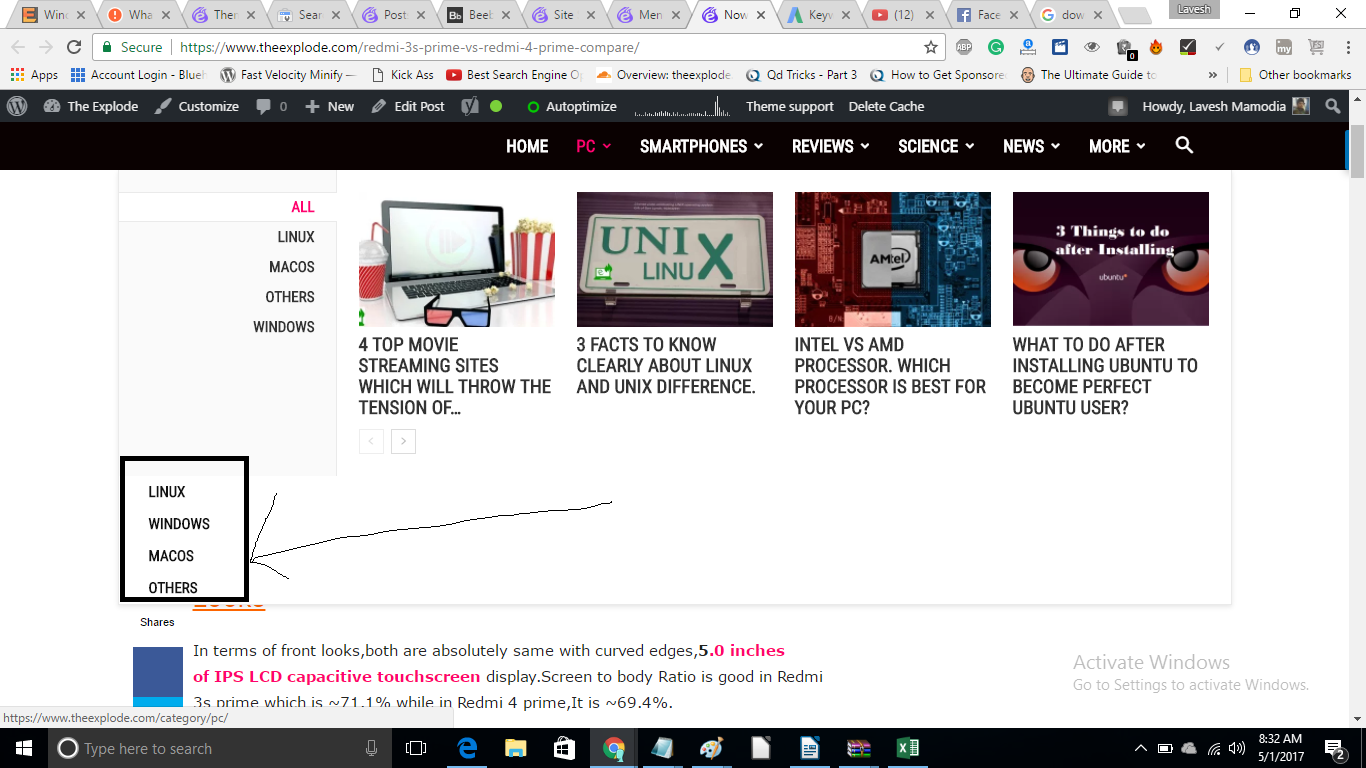
Task: Go to the Home menu item
Action: [x=527, y=146]
